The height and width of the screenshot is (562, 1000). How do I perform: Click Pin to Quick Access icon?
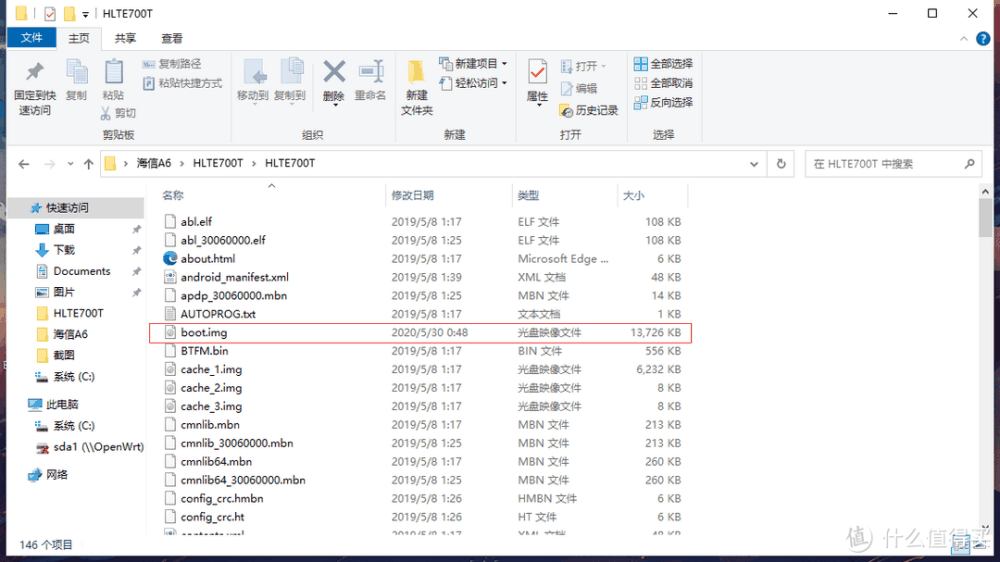34,71
